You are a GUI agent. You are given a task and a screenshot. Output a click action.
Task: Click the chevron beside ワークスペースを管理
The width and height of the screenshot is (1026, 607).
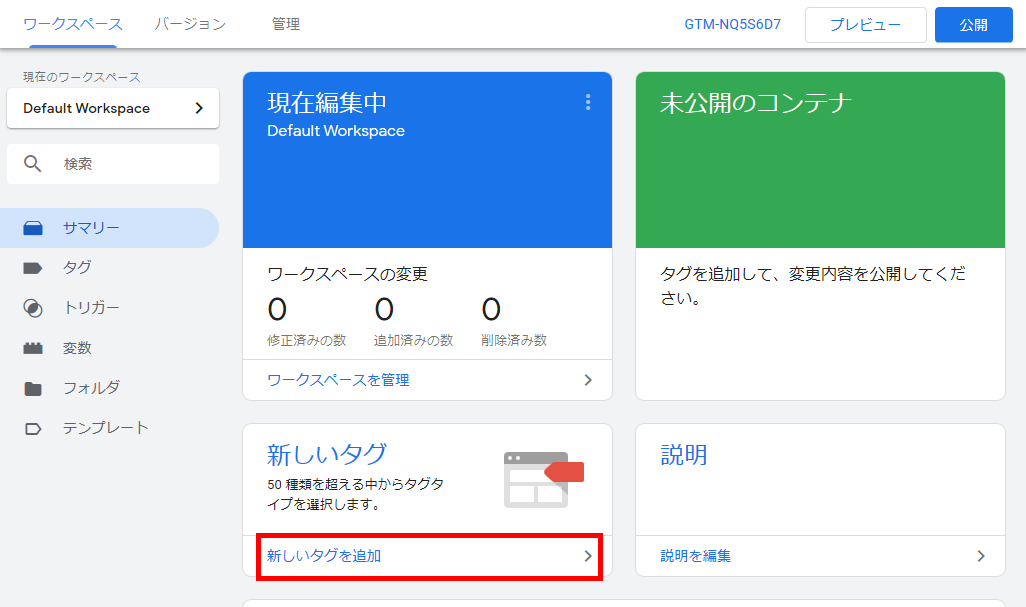click(588, 380)
